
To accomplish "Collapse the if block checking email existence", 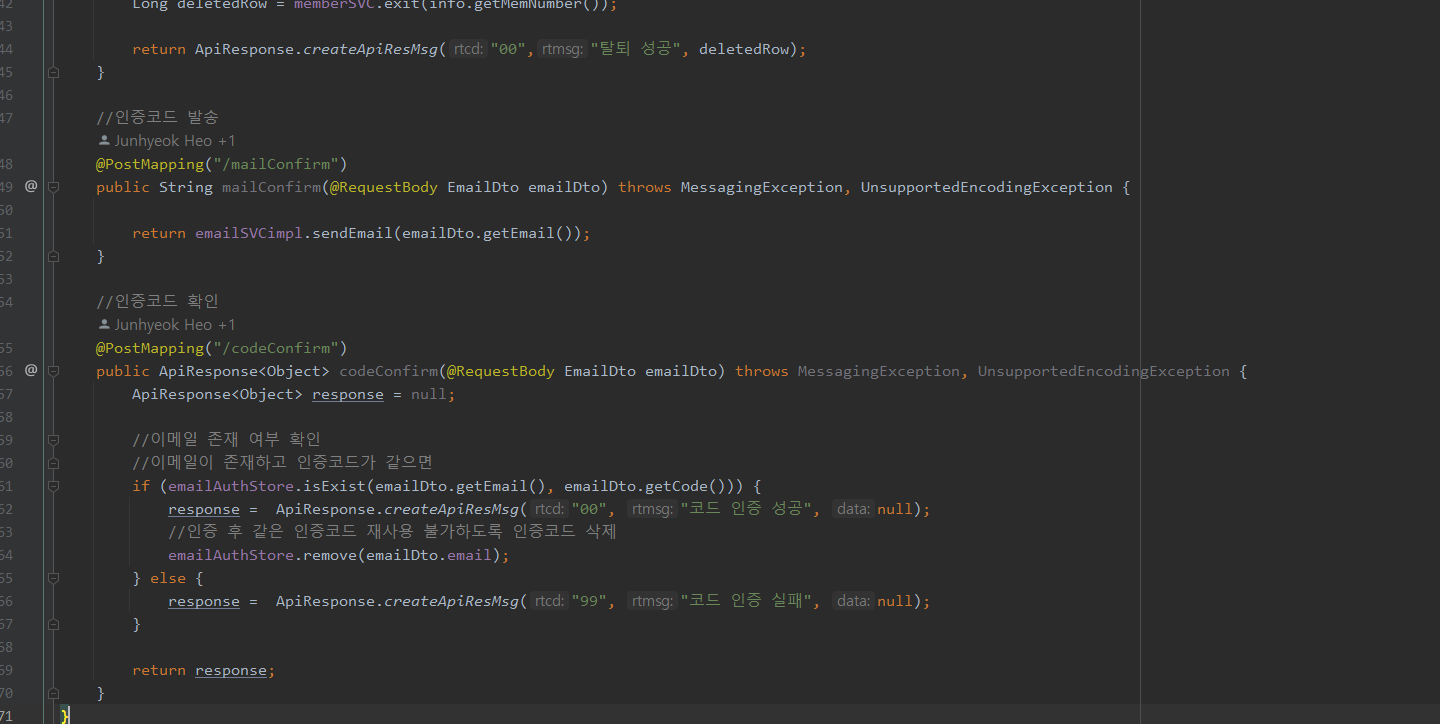I will click(x=53, y=485).
